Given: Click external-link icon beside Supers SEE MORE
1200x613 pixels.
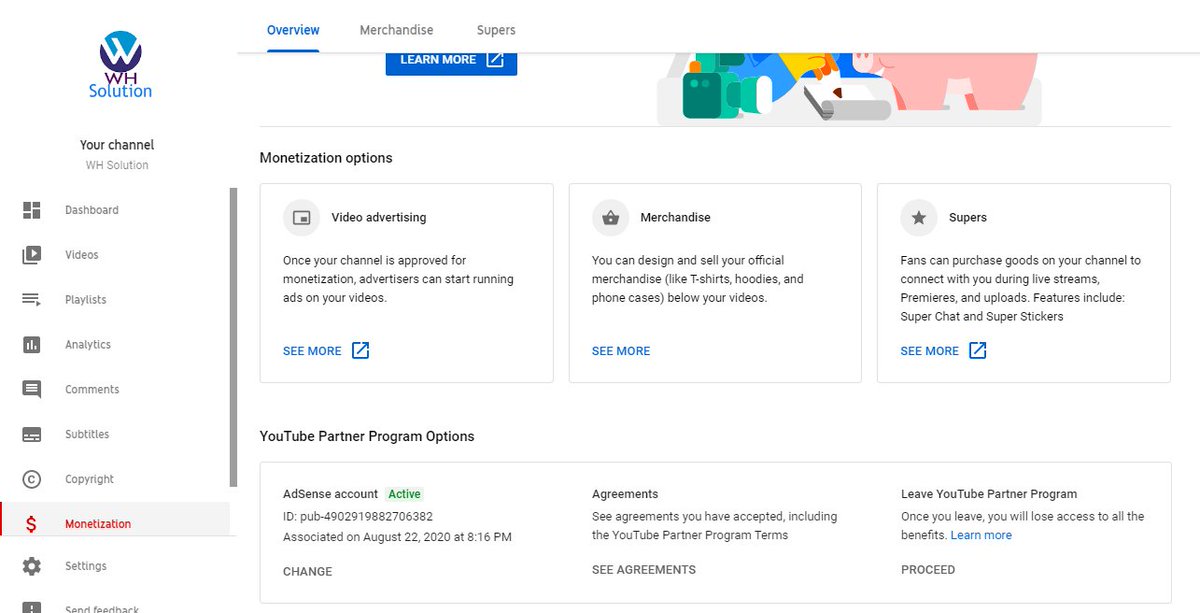Looking at the screenshot, I should [978, 351].
